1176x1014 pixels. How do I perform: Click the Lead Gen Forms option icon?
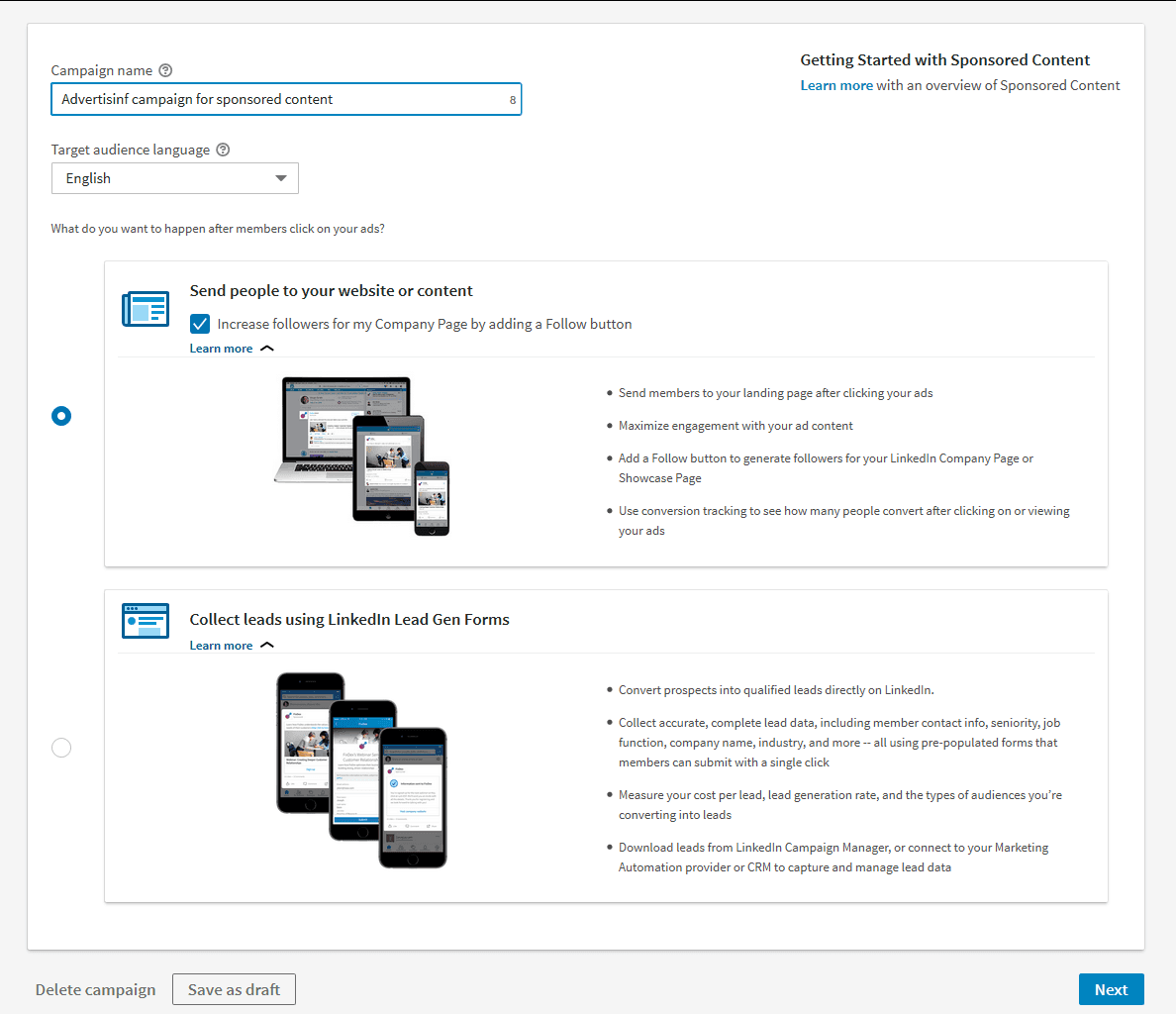(146, 620)
